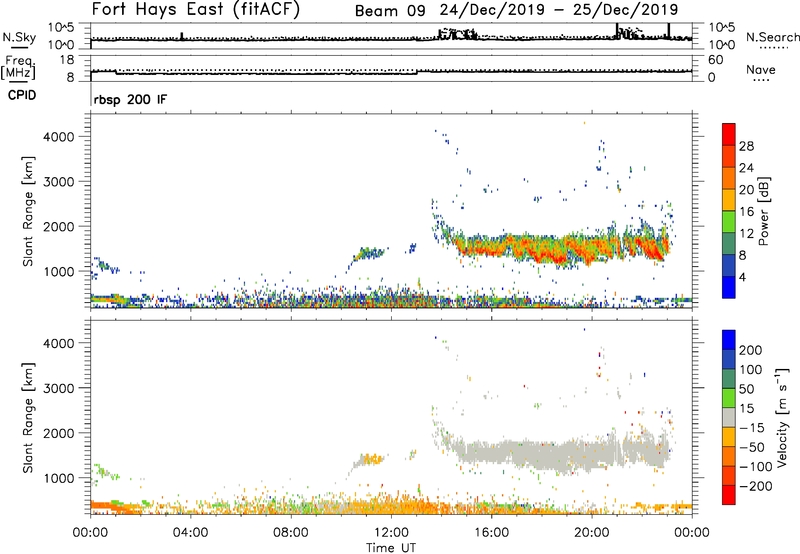Click the 'rbsp 200 IF' text
The image size is (800, 554).
(130, 99)
